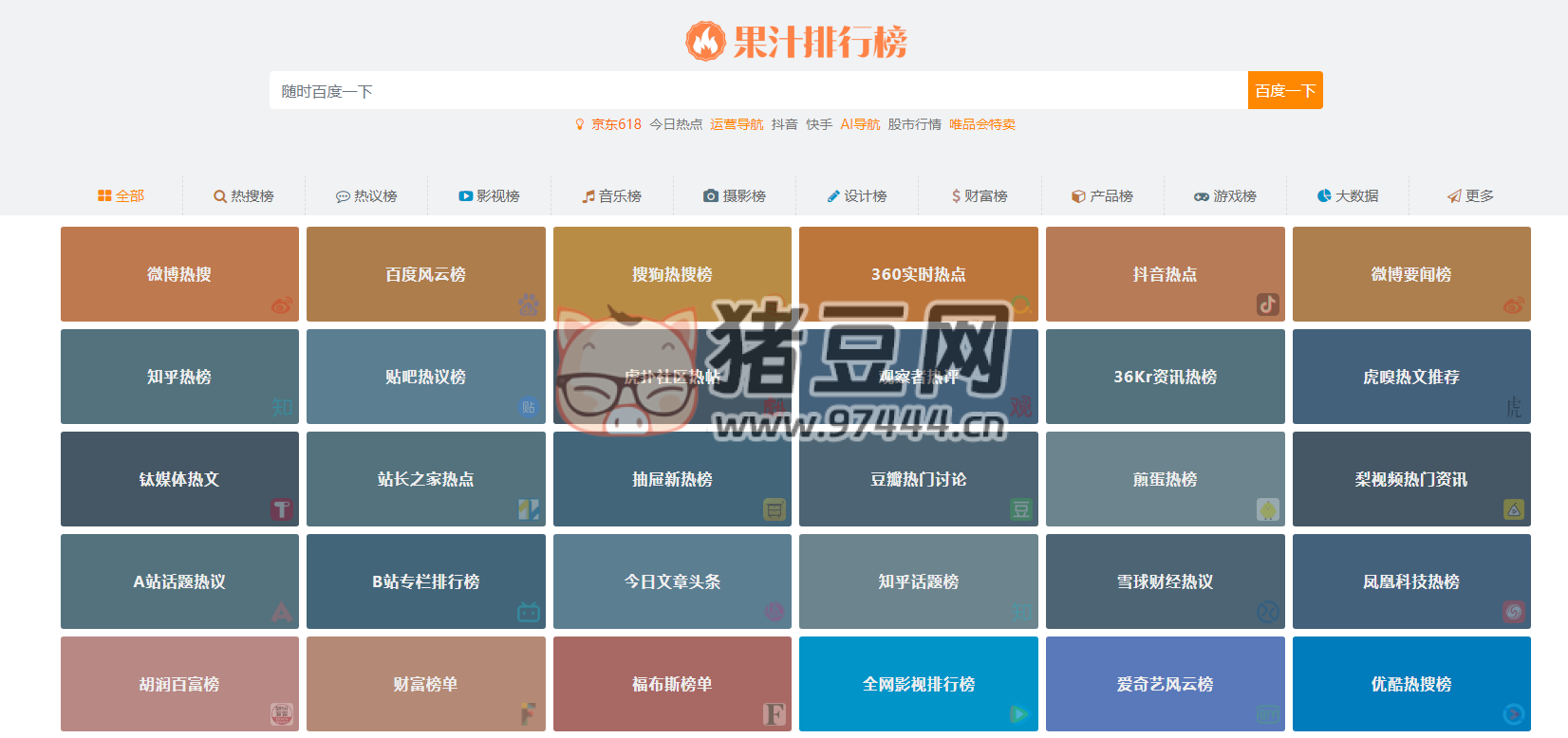The height and width of the screenshot is (738, 1568).
Task: Open the 抖音 quick link under search
Action: 784,124
